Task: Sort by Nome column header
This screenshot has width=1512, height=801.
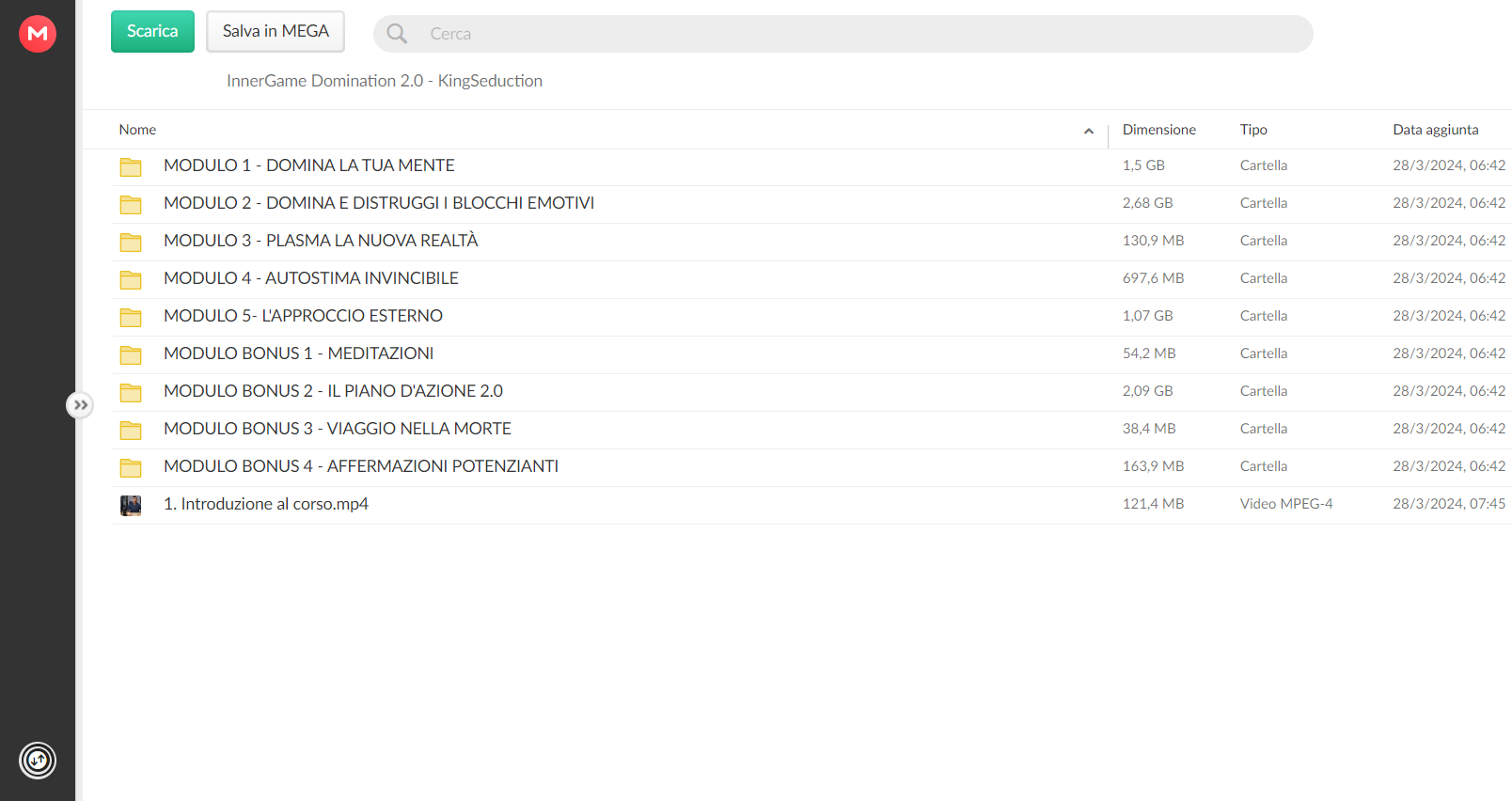Action: 137,130
